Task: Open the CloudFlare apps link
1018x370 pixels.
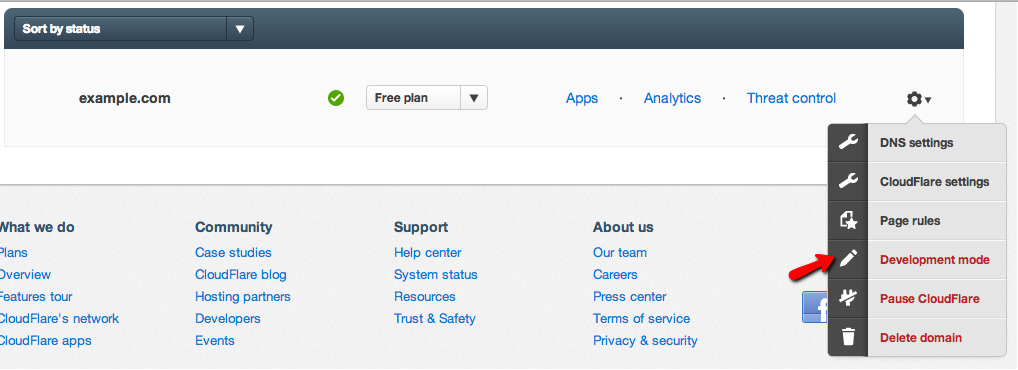Action: (x=45, y=341)
